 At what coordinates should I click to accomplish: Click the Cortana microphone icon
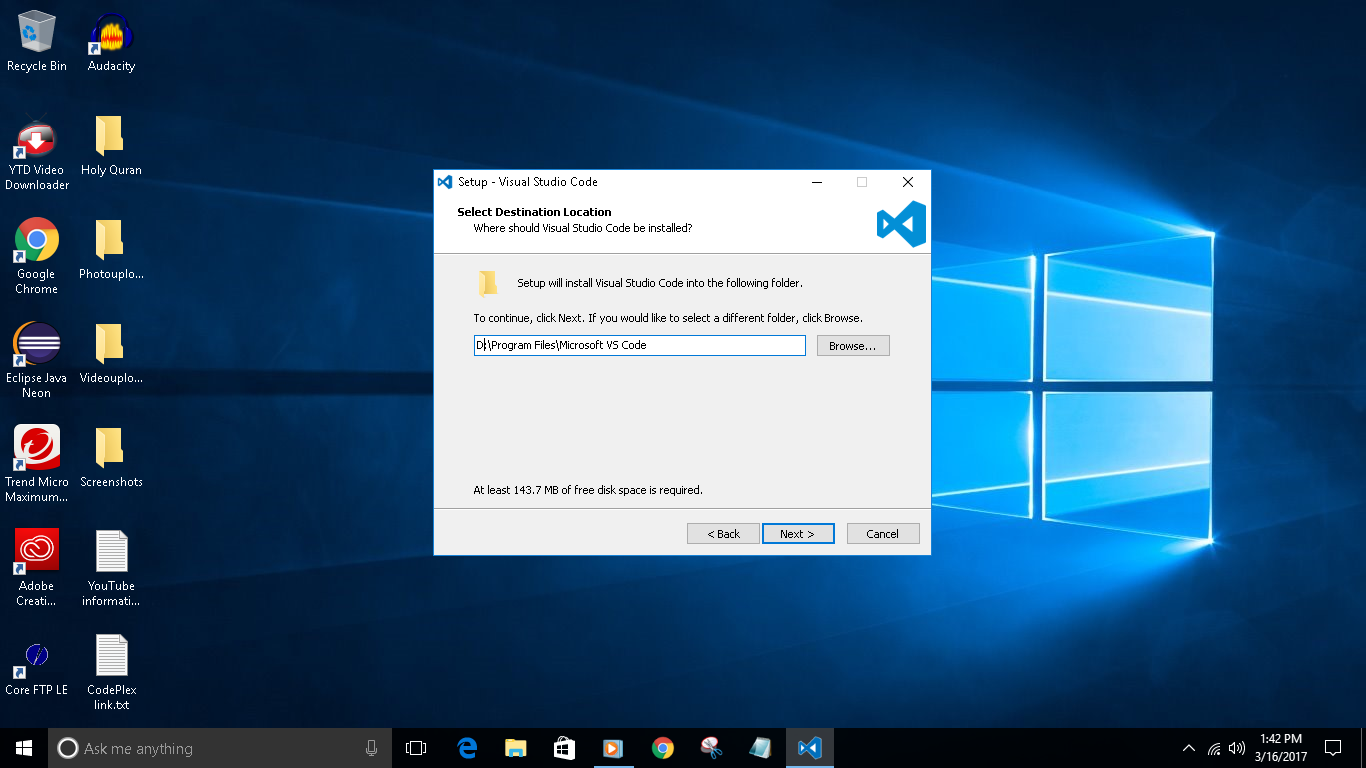tap(372, 748)
